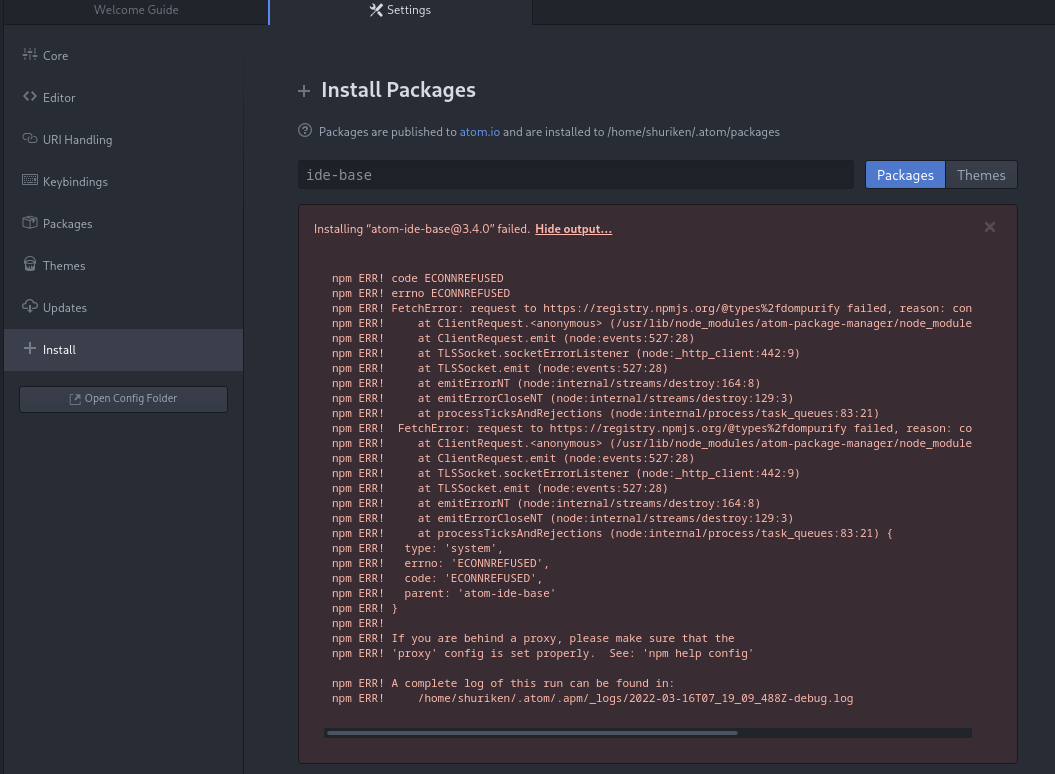
Task: Open the atom.io link
Action: click(x=480, y=132)
